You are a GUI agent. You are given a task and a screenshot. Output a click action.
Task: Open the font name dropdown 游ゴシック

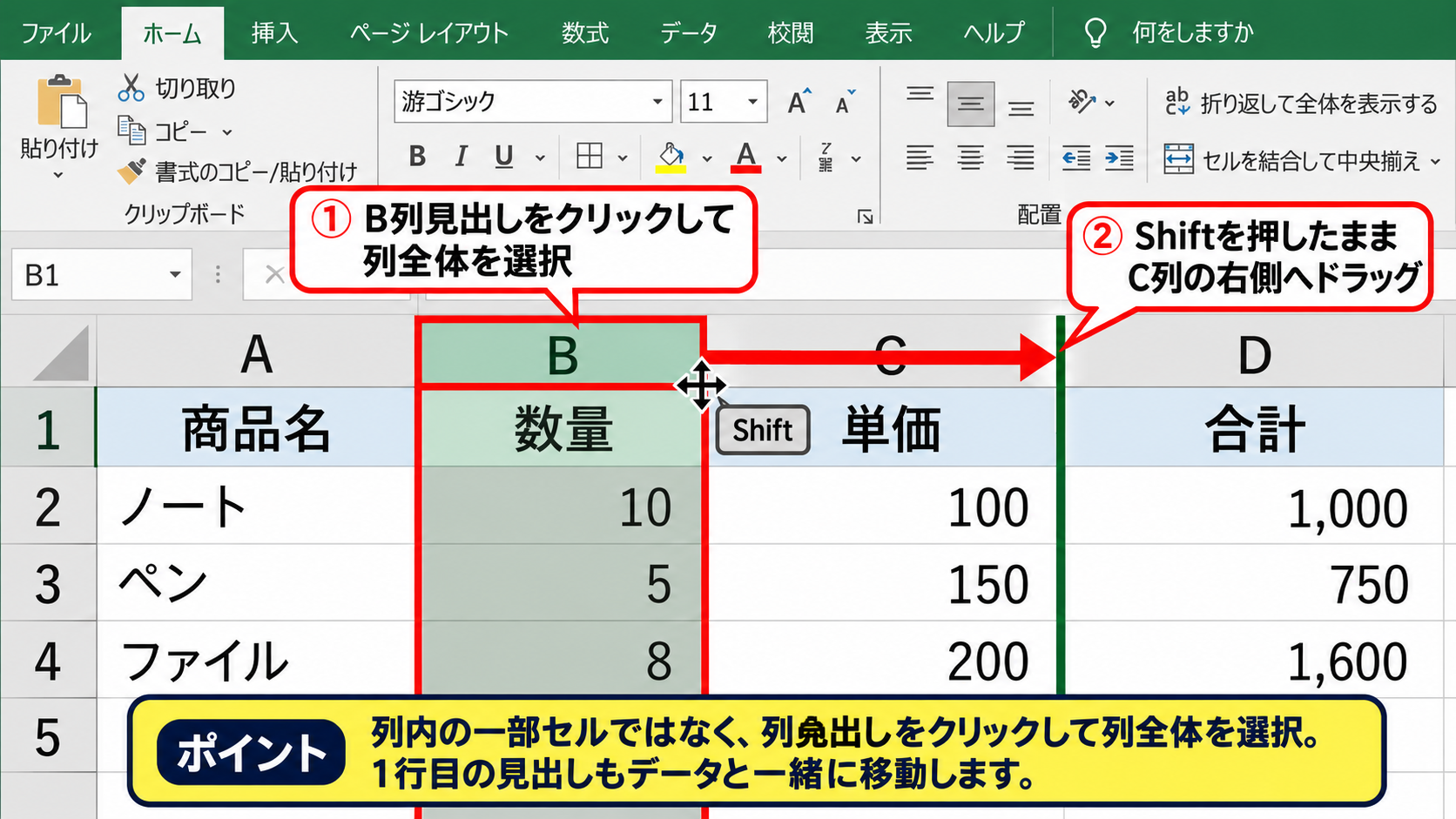[657, 102]
